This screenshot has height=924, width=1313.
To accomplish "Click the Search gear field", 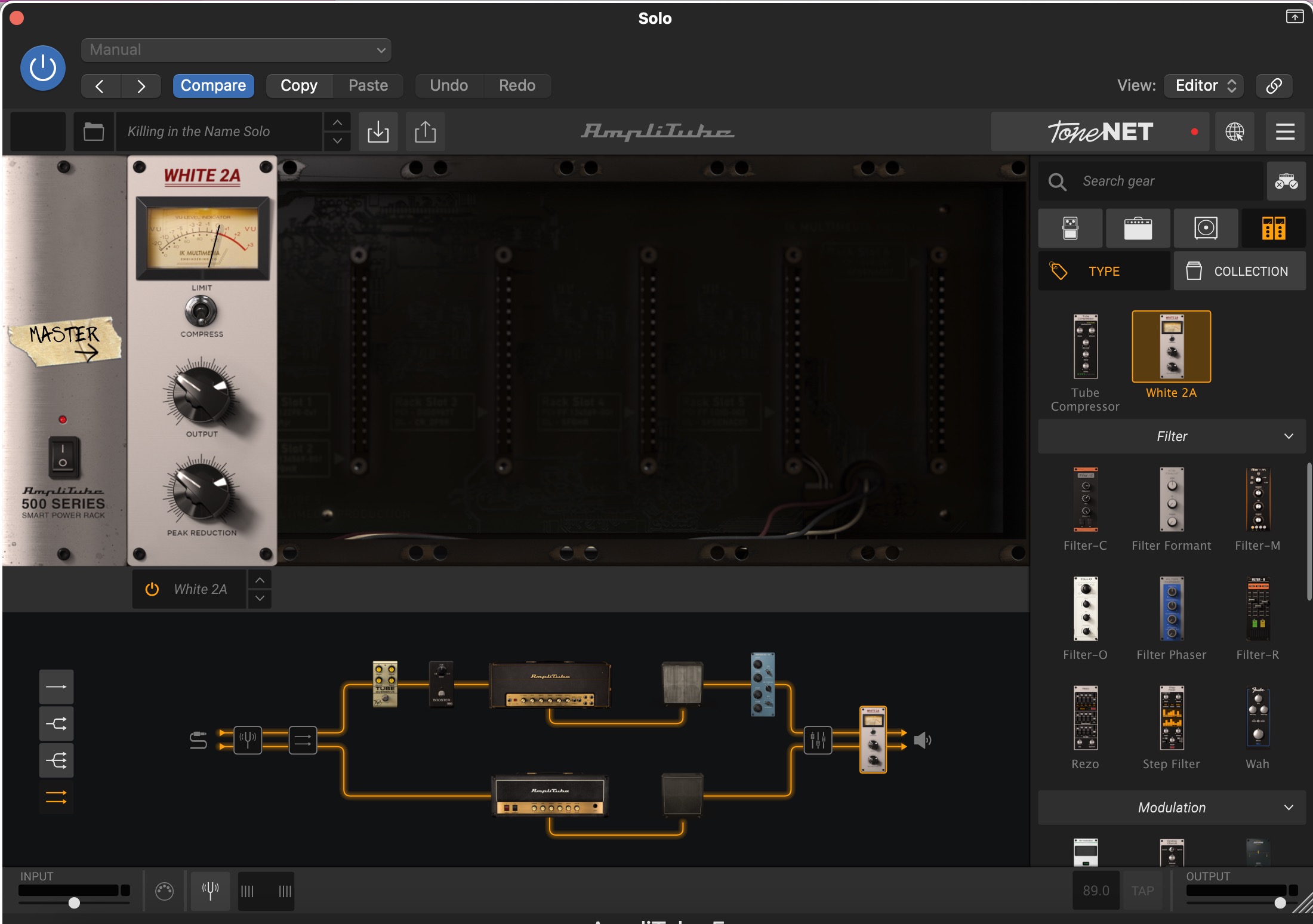I will [x=1152, y=181].
